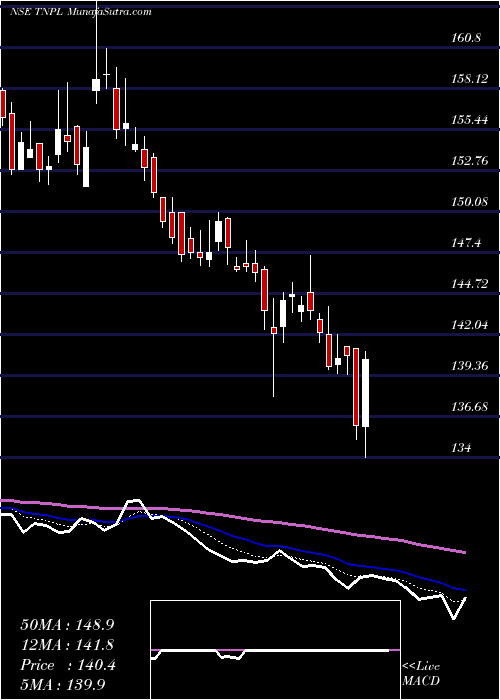Click the Price : 140.4 readout

coord(68,665)
